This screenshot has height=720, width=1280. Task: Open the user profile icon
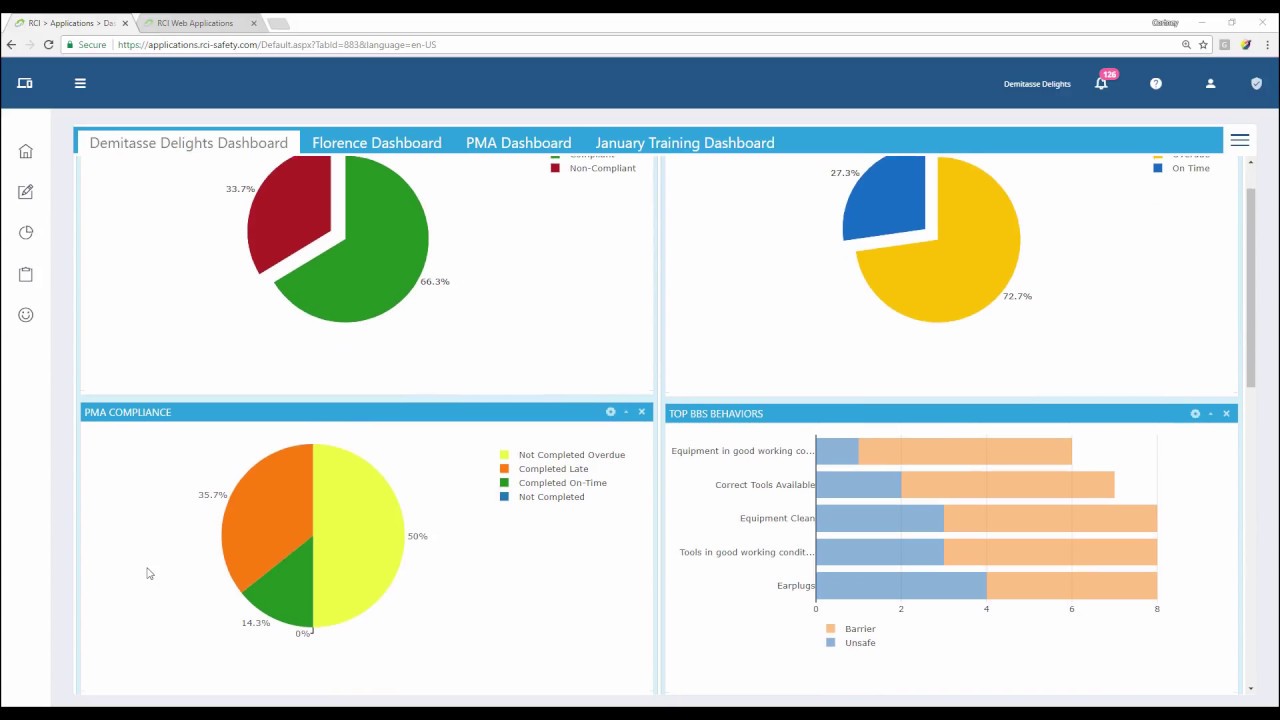(1210, 83)
